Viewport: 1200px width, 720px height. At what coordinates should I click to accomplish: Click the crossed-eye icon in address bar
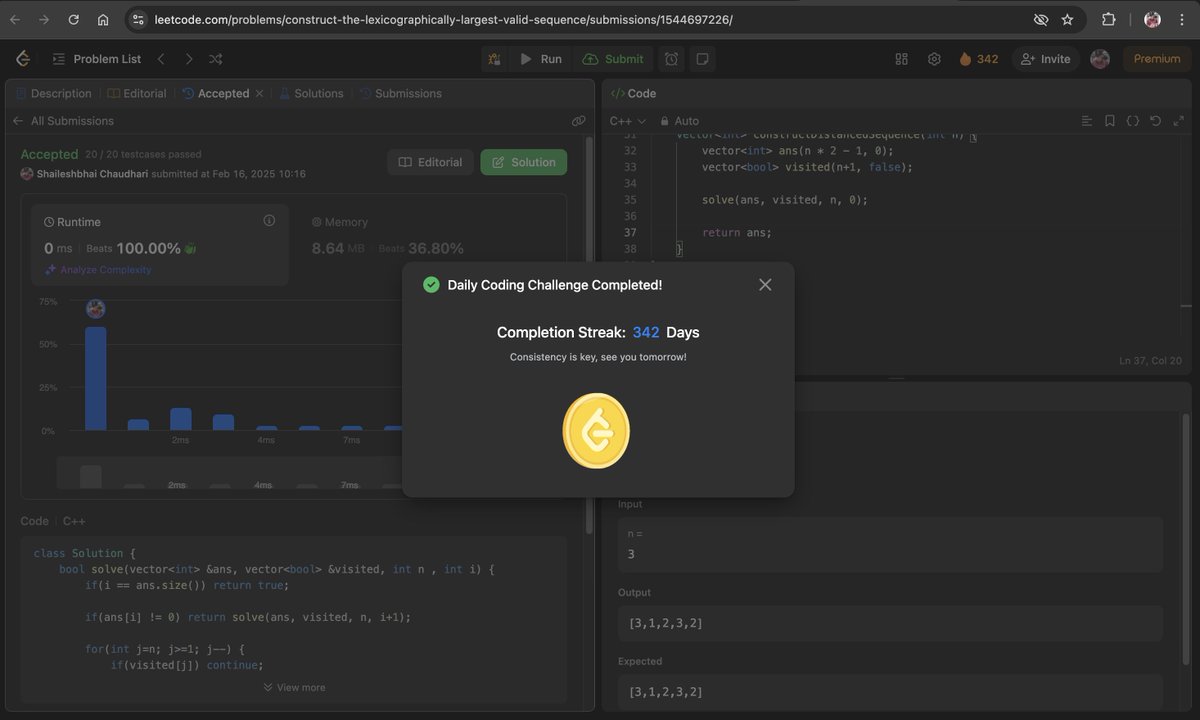[x=1040, y=19]
